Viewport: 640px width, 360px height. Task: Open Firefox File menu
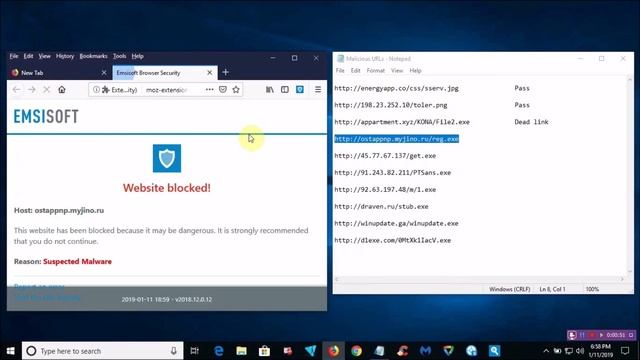click(14, 56)
